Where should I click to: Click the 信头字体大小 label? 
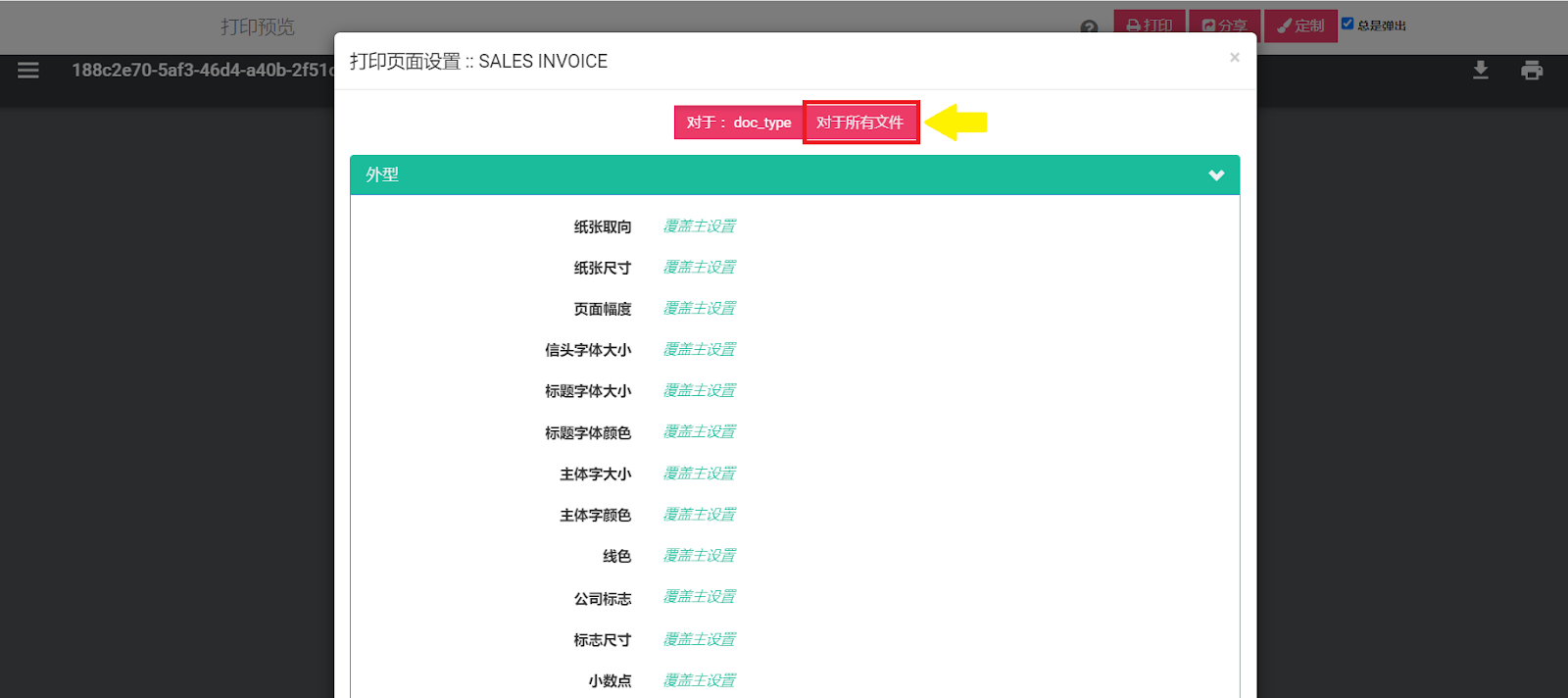pos(588,350)
